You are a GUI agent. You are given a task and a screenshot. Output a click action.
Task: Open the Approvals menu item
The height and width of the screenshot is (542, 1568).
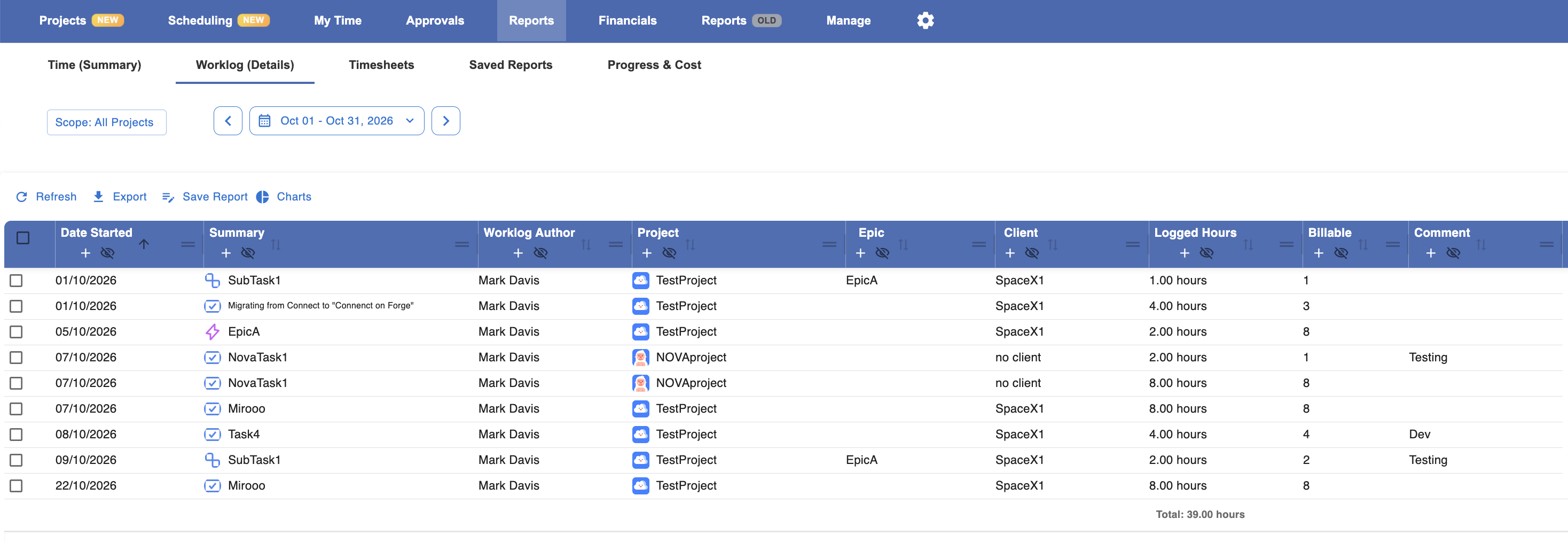435,21
